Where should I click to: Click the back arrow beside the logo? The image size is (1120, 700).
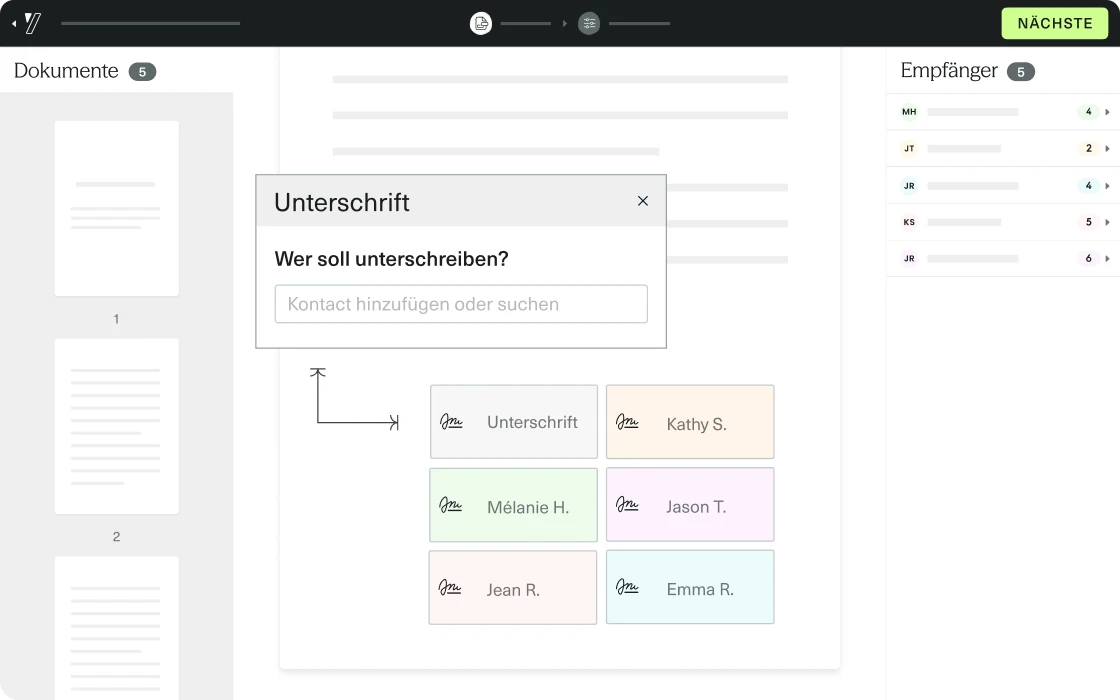tap(14, 23)
